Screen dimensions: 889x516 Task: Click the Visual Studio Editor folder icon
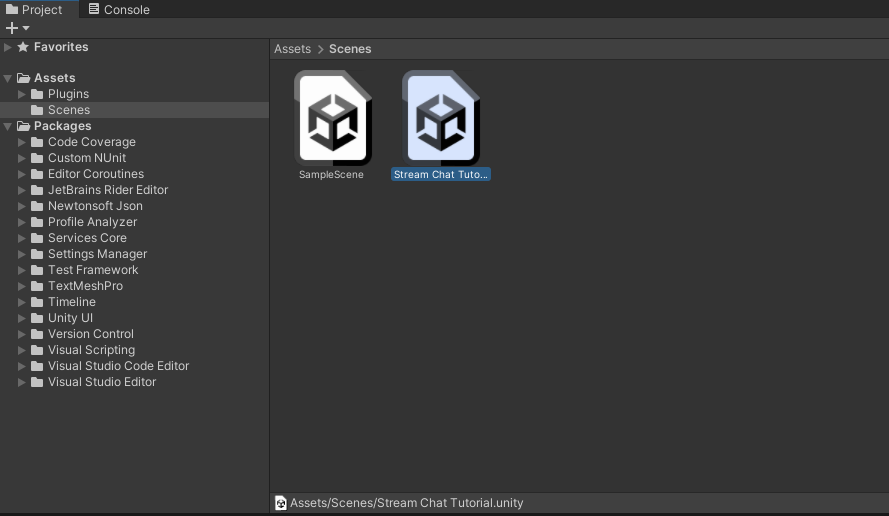pos(37,382)
